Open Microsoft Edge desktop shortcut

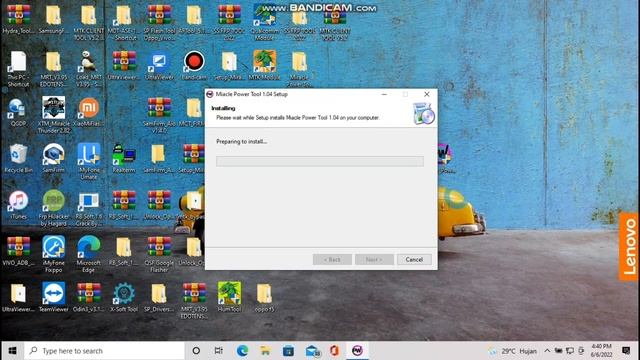89,254
